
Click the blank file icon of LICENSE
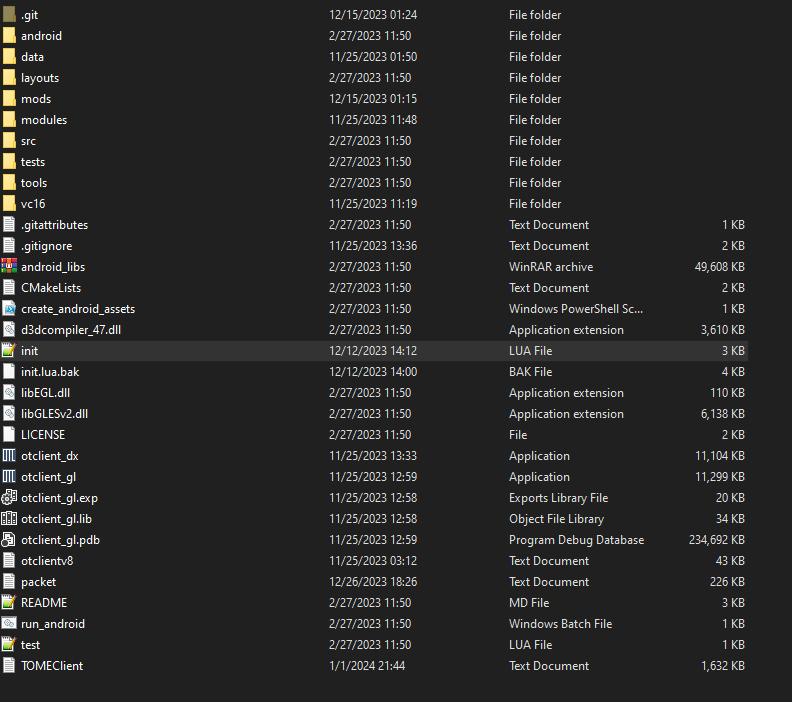[x=9, y=435]
